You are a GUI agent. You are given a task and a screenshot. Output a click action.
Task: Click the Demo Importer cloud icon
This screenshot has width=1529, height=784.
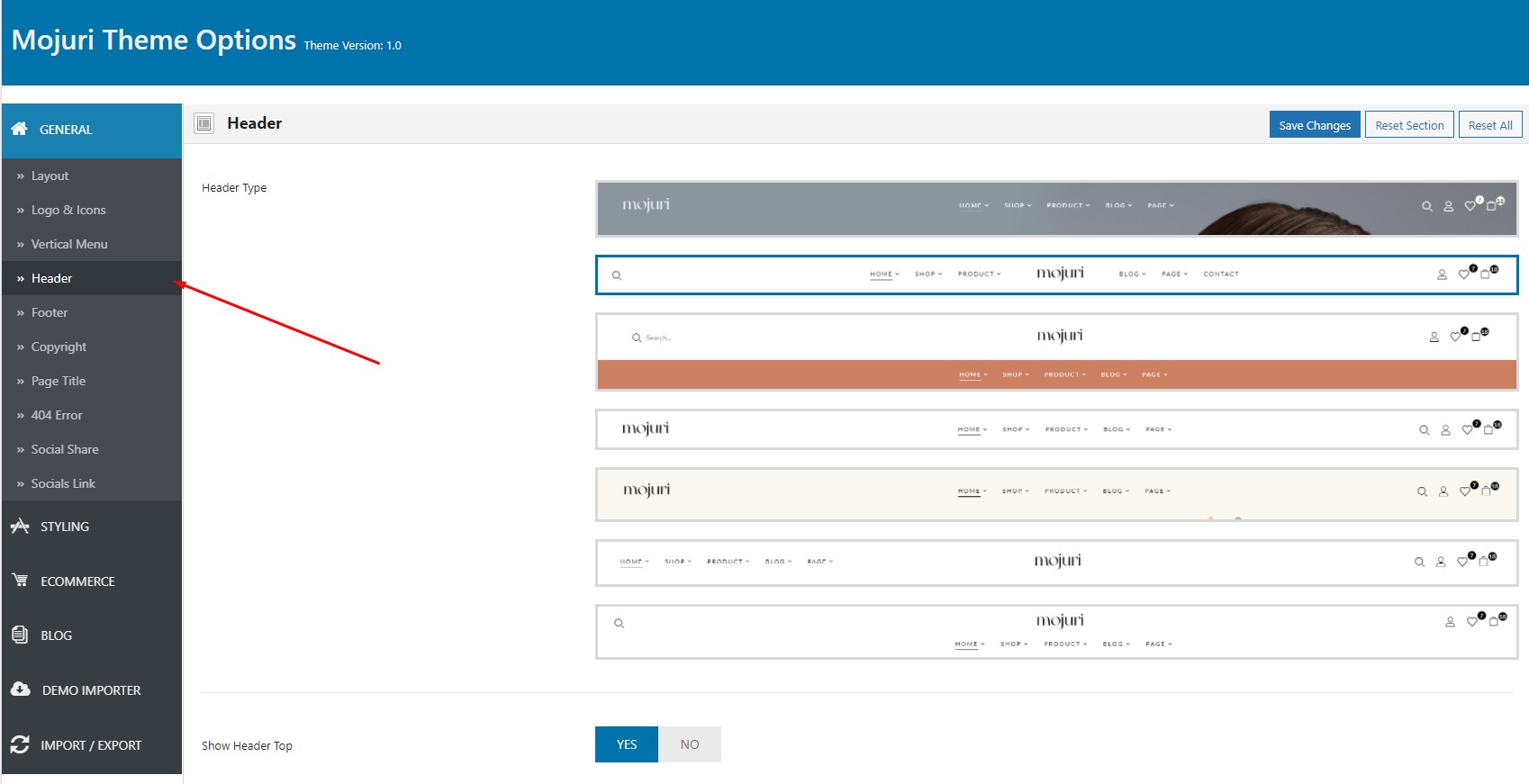point(21,689)
